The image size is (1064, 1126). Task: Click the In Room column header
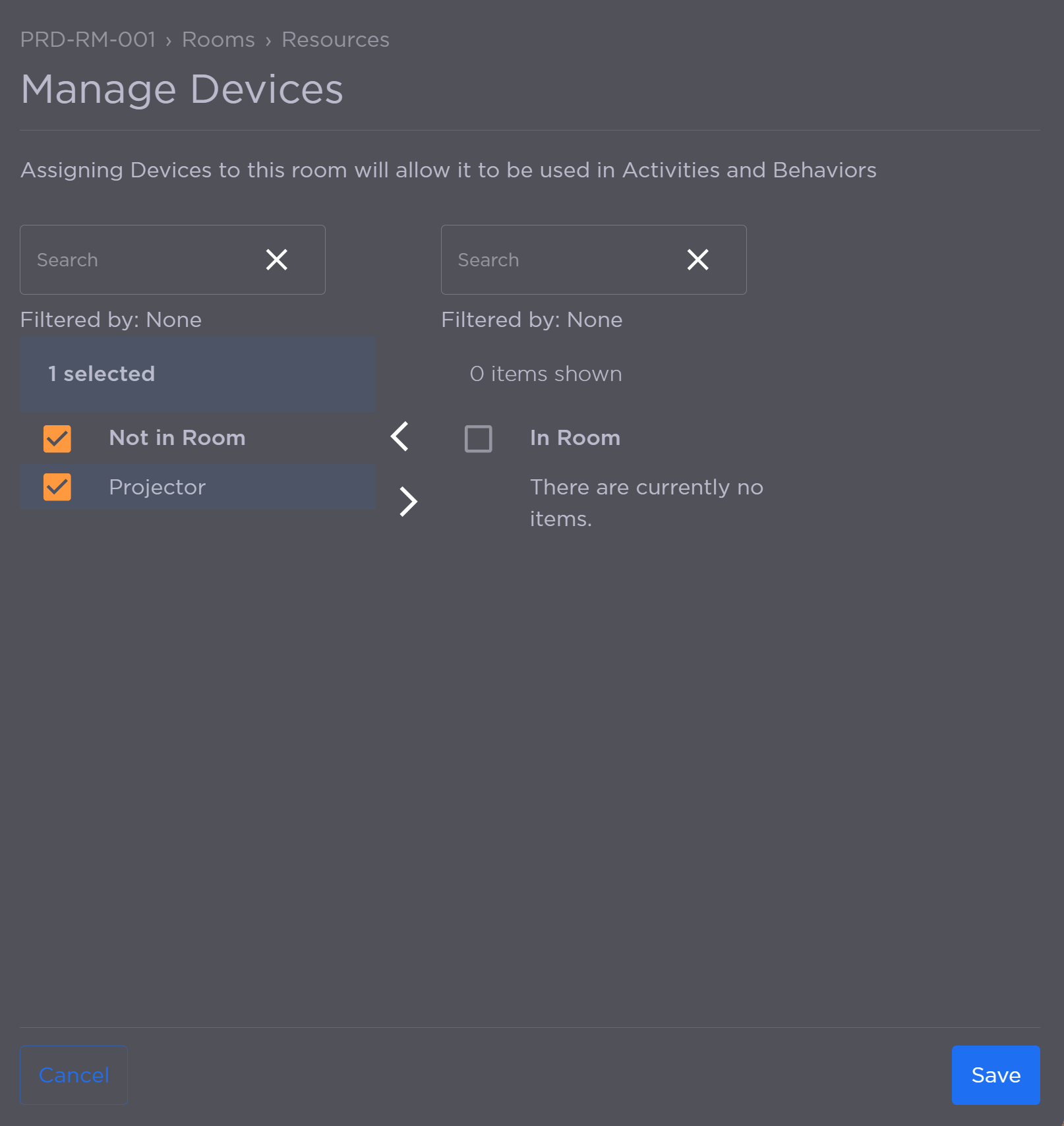(575, 438)
